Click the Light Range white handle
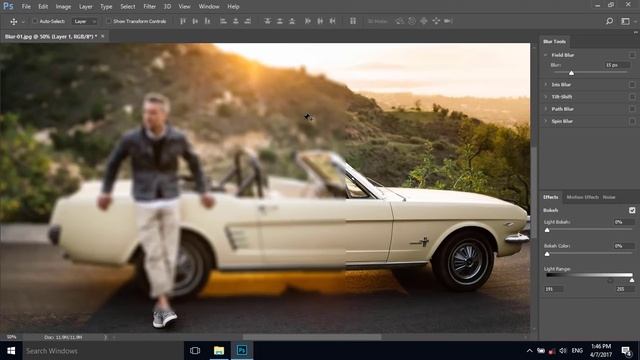 pyautogui.click(x=632, y=280)
